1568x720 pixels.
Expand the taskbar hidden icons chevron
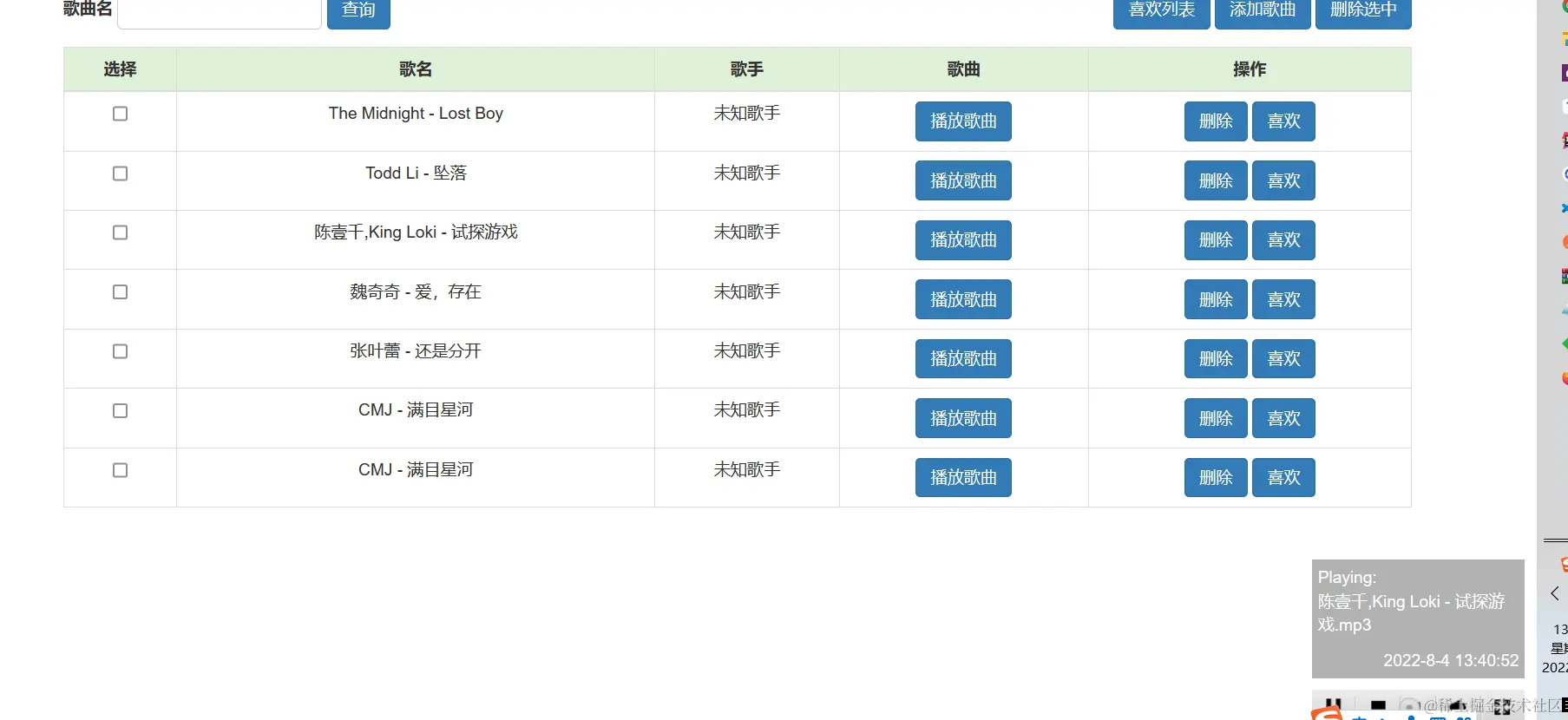click(x=1555, y=593)
